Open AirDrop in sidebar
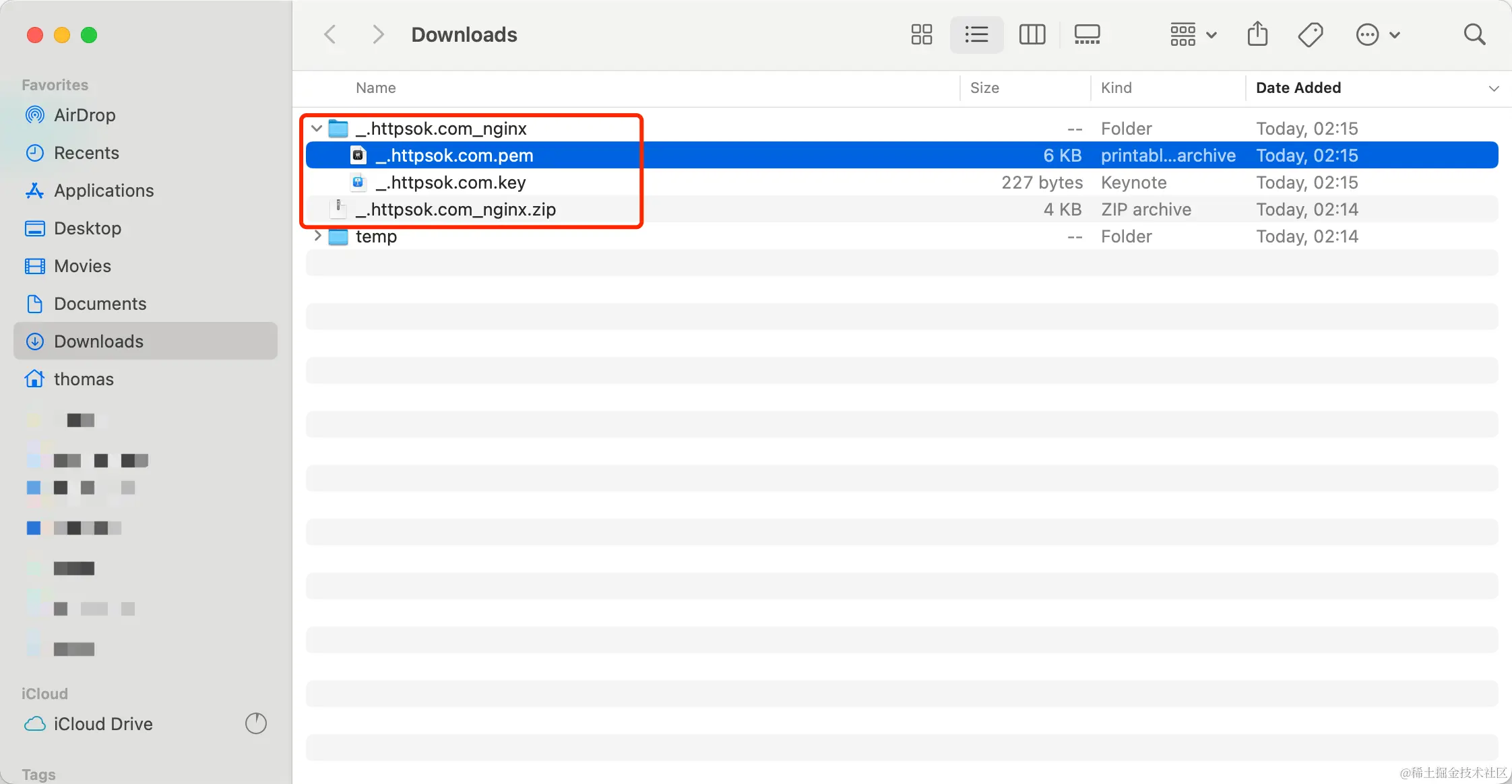 84,115
